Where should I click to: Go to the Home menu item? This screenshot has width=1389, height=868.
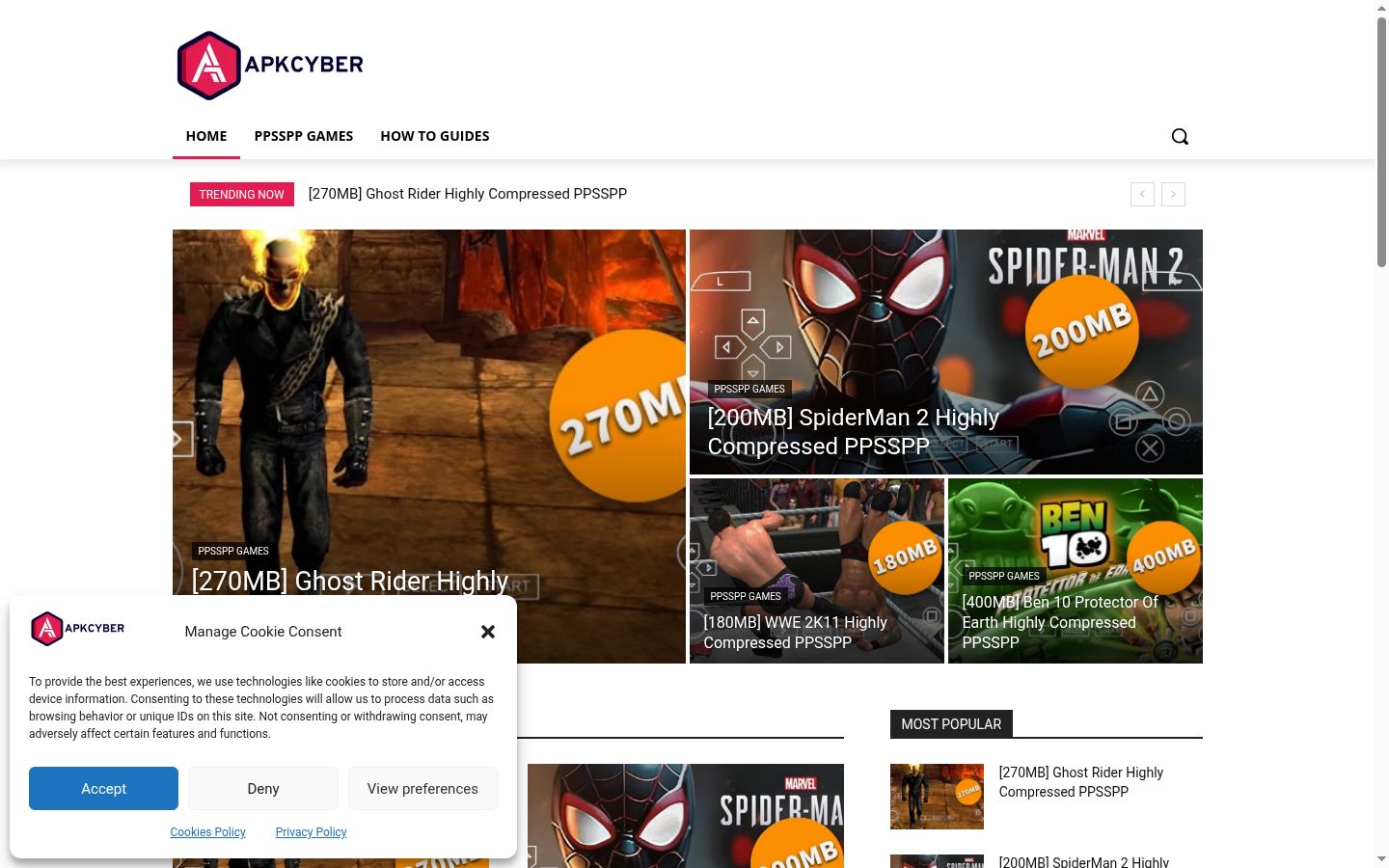pyautogui.click(x=206, y=136)
